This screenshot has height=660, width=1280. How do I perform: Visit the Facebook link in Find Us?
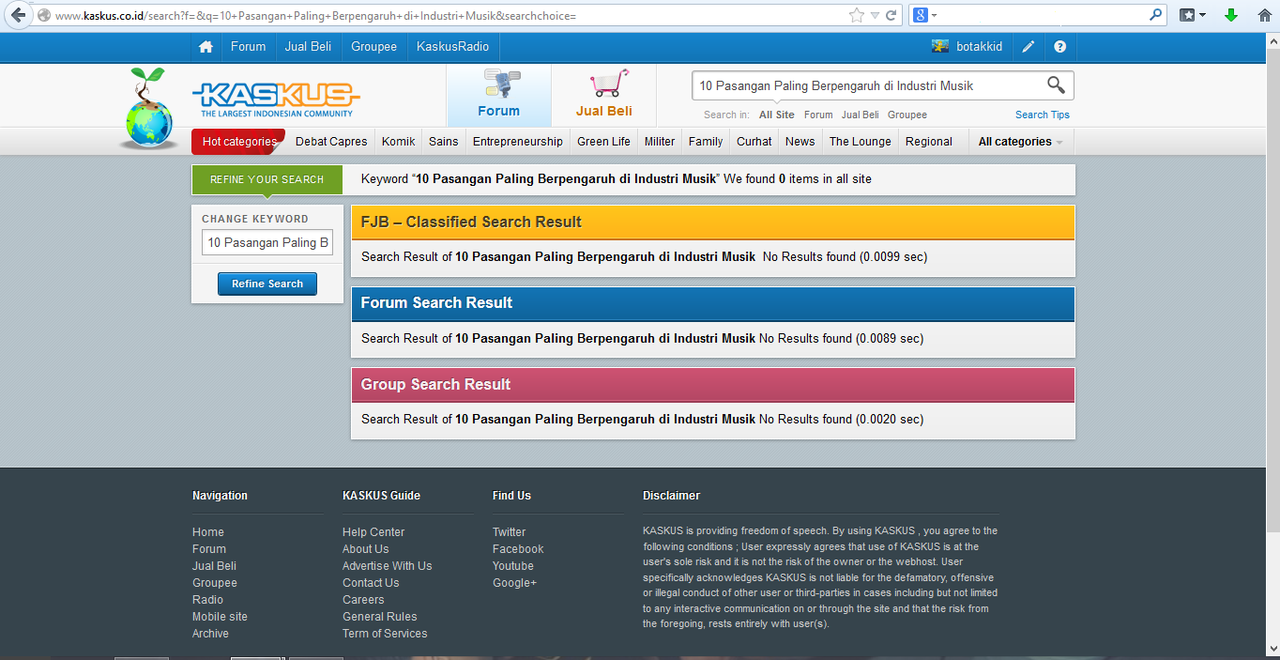pyautogui.click(x=518, y=549)
